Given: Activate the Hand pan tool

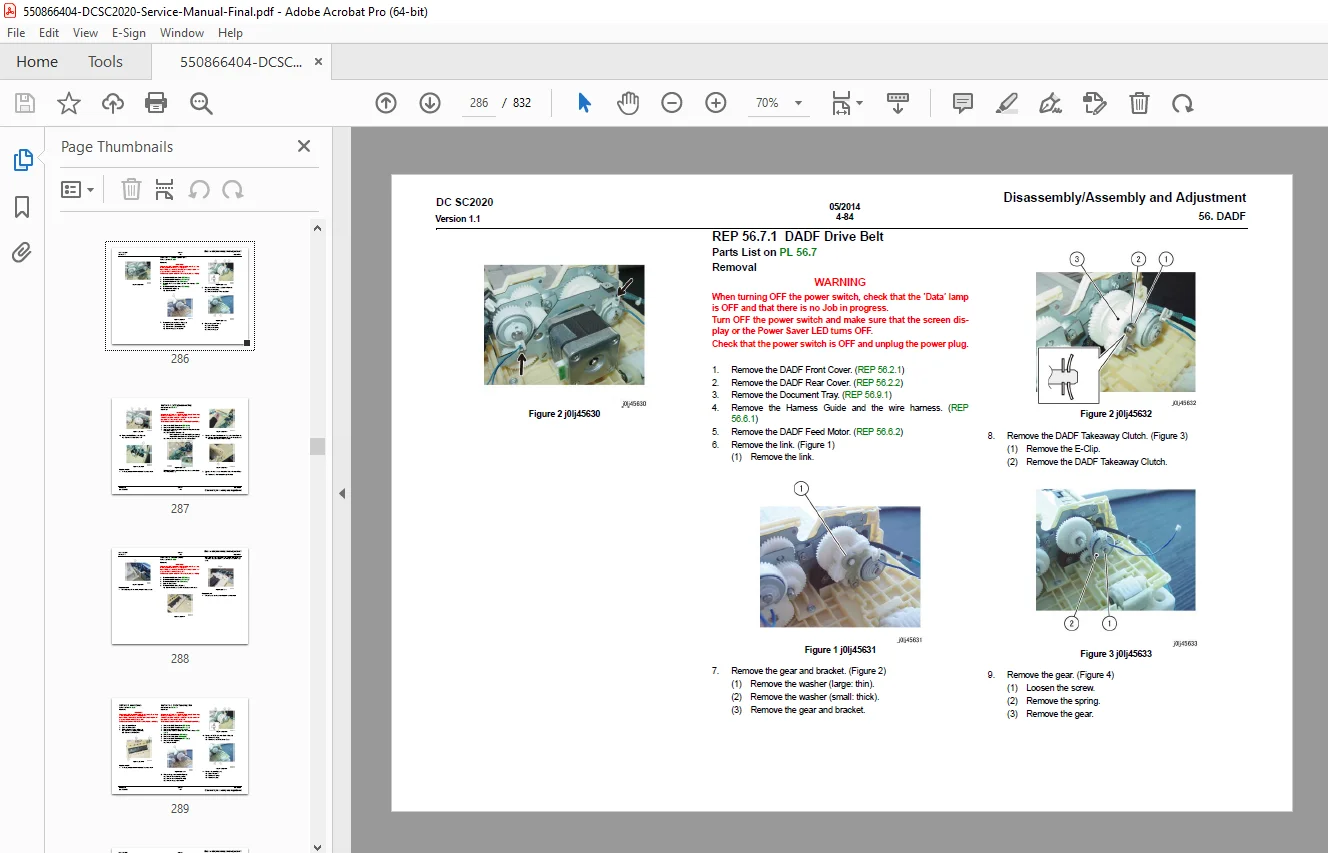Looking at the screenshot, I should click(628, 103).
